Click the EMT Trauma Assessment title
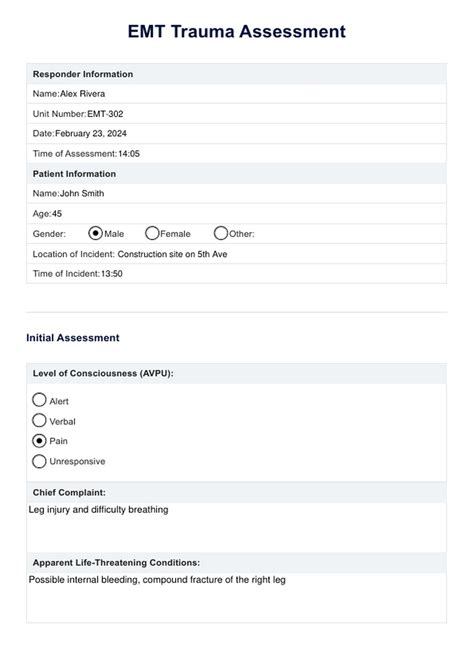This screenshot has height=656, width=474. pos(237,31)
